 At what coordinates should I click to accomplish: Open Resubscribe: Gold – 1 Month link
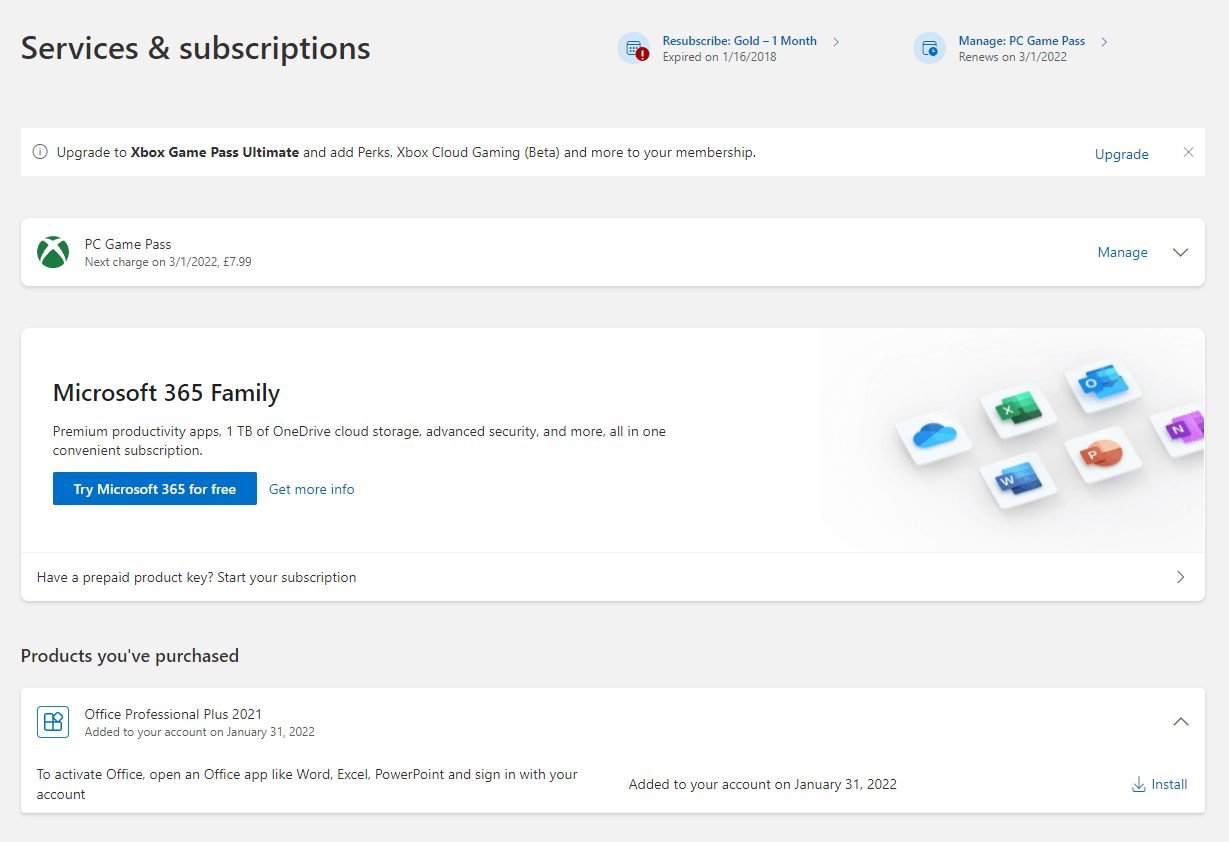739,41
